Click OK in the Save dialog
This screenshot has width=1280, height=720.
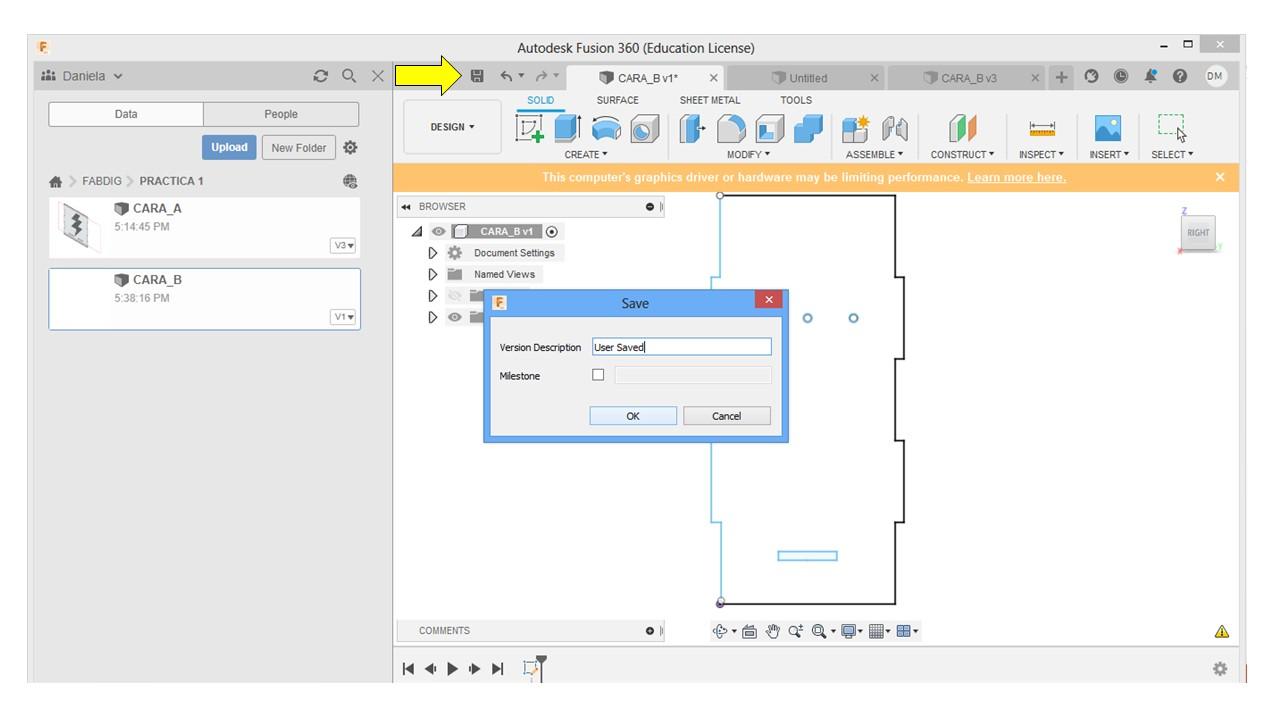point(633,416)
